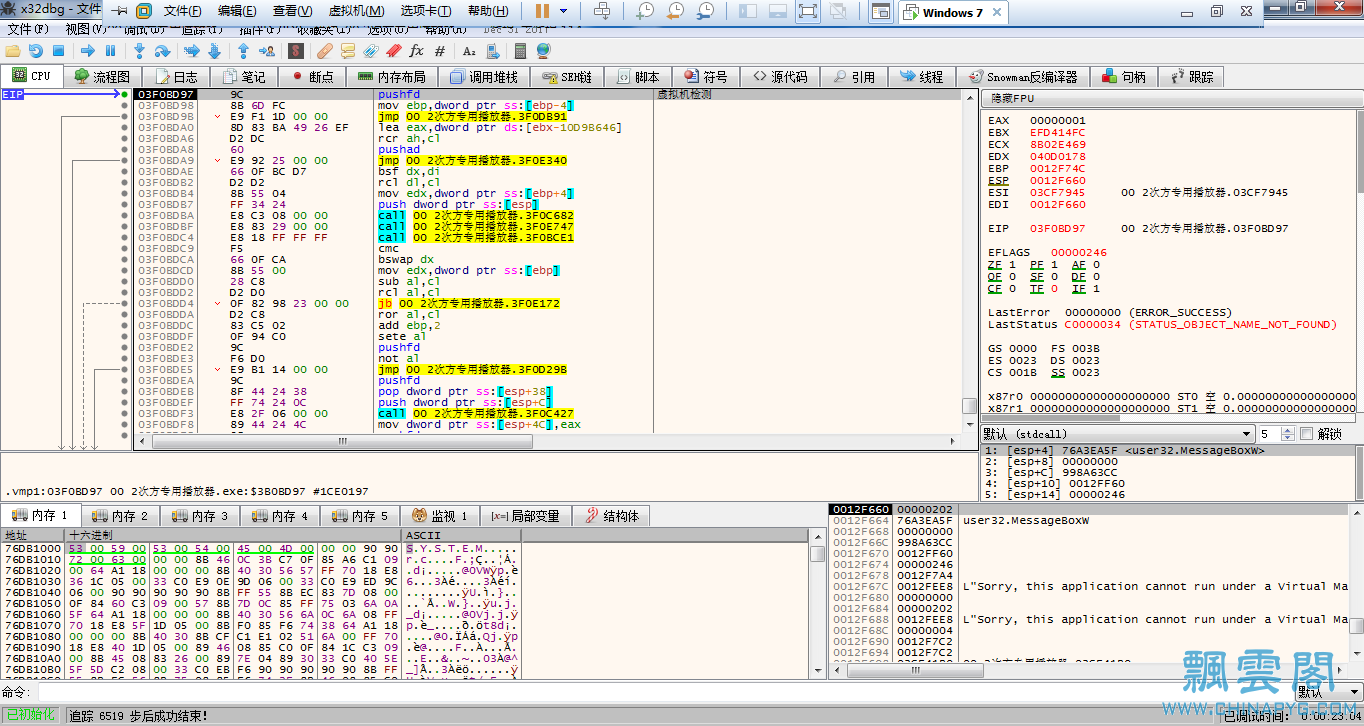Click the restart debuggee icon
The image size is (1364, 726).
36,50
